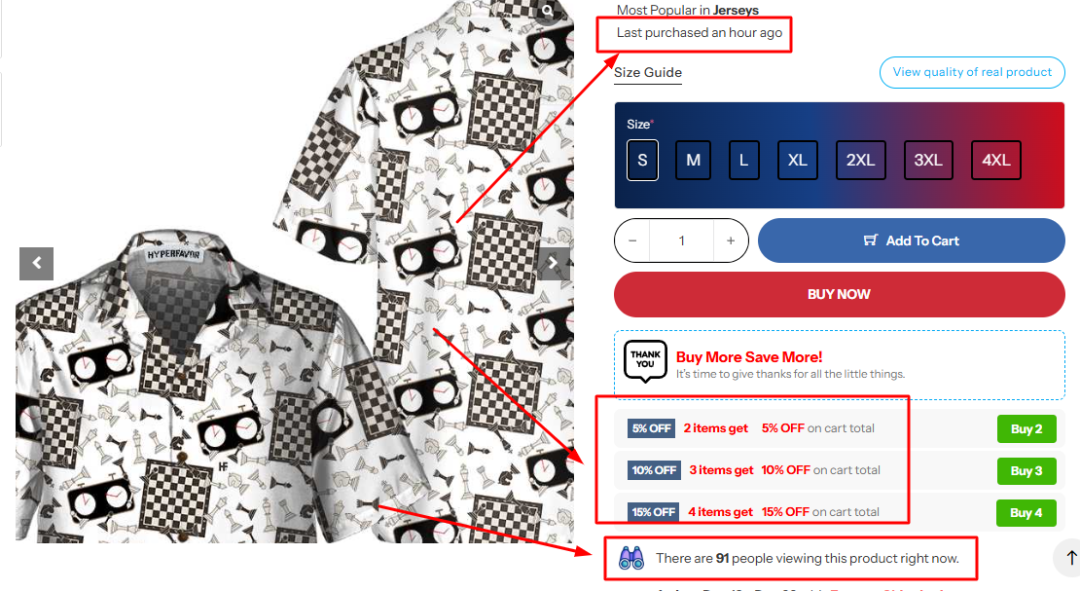
Task: Click the next image arrow
Action: point(553,263)
